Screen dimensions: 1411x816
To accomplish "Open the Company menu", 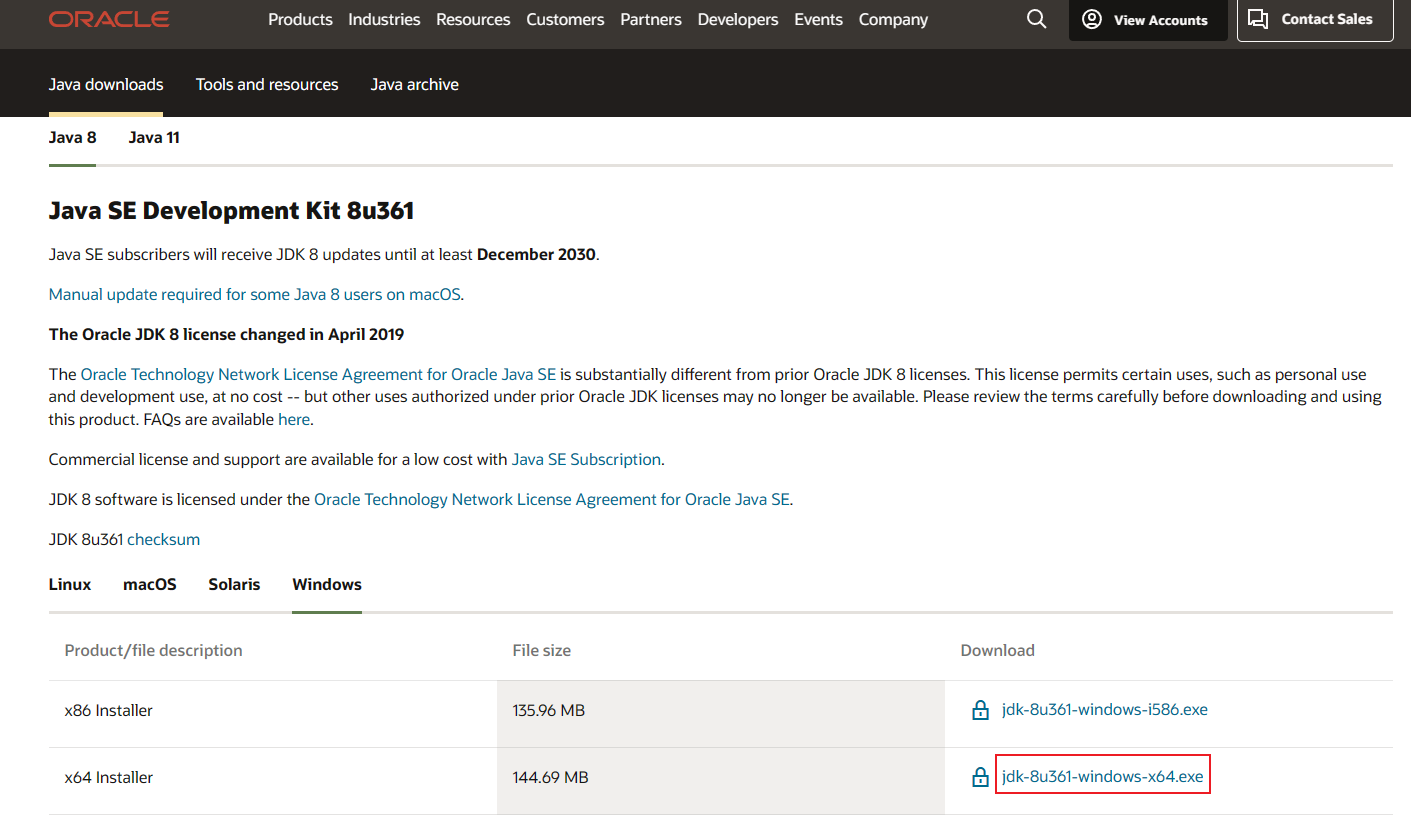I will 893,19.
